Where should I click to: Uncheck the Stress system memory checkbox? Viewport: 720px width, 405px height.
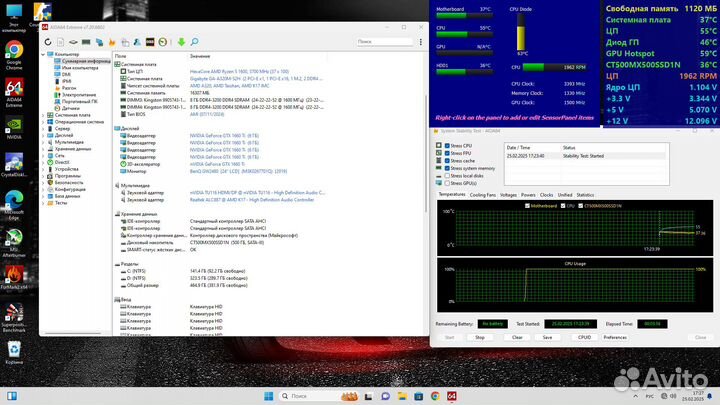click(447, 169)
